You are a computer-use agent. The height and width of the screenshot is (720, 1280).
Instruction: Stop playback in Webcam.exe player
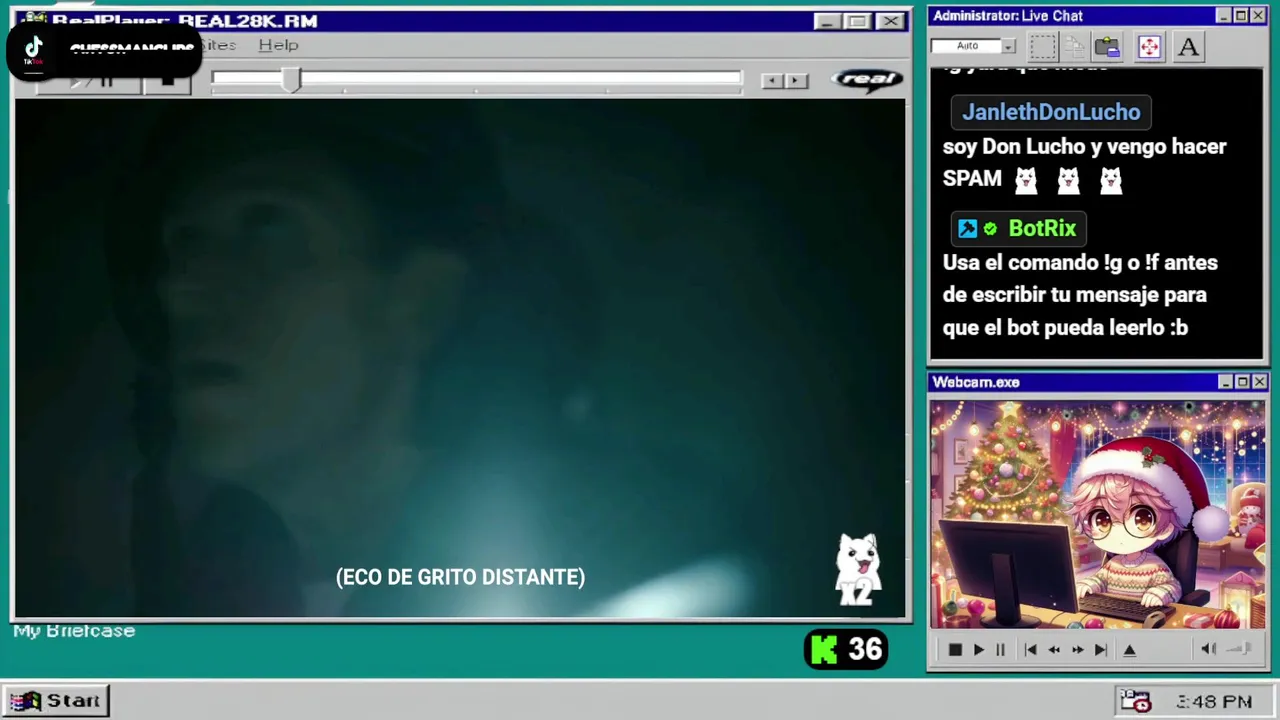(955, 650)
